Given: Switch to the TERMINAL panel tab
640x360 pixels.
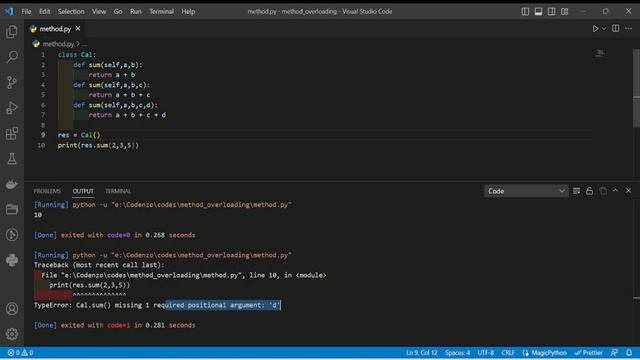Looking at the screenshot, I should (118, 191).
